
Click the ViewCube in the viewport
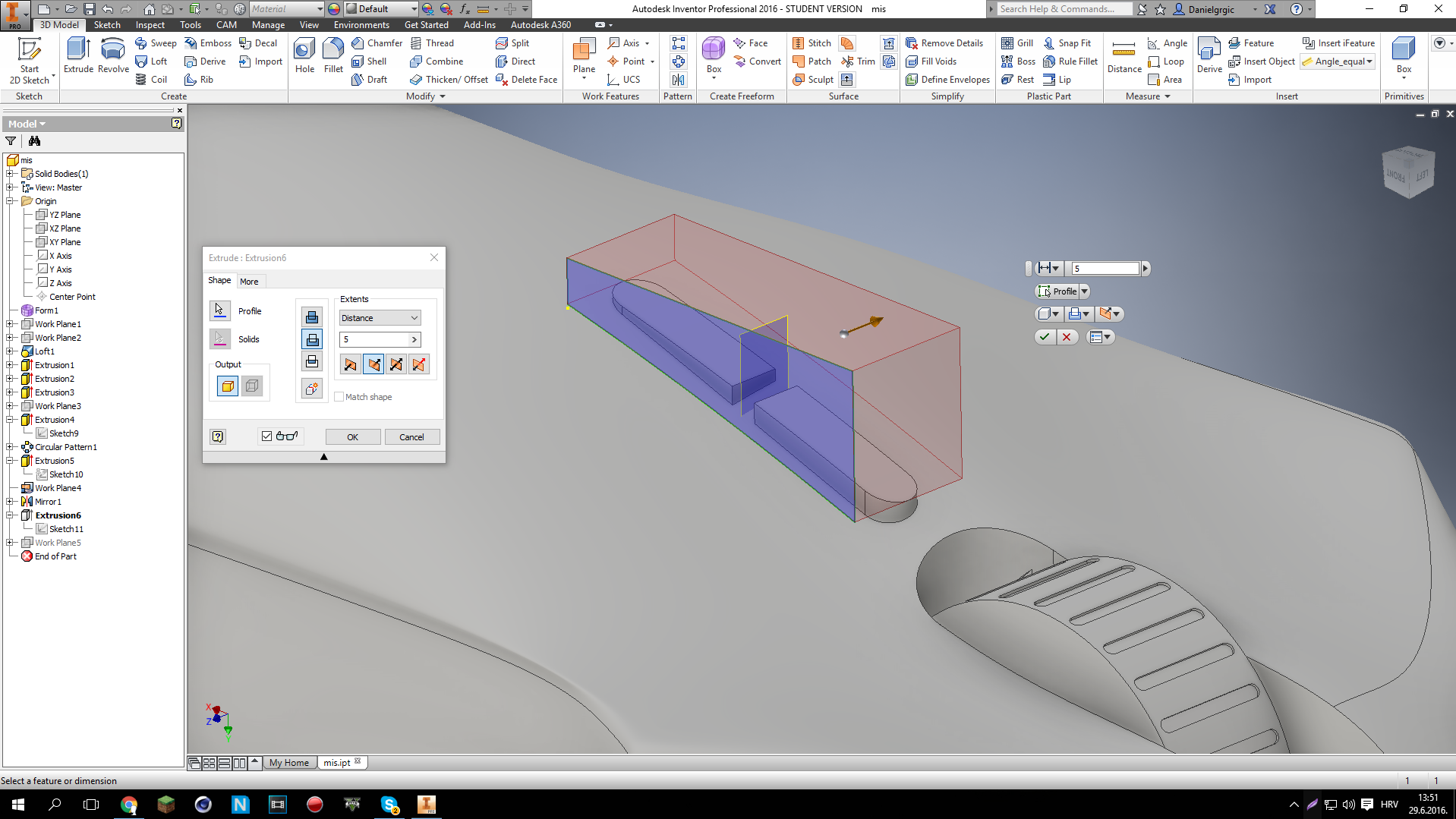tap(1408, 172)
